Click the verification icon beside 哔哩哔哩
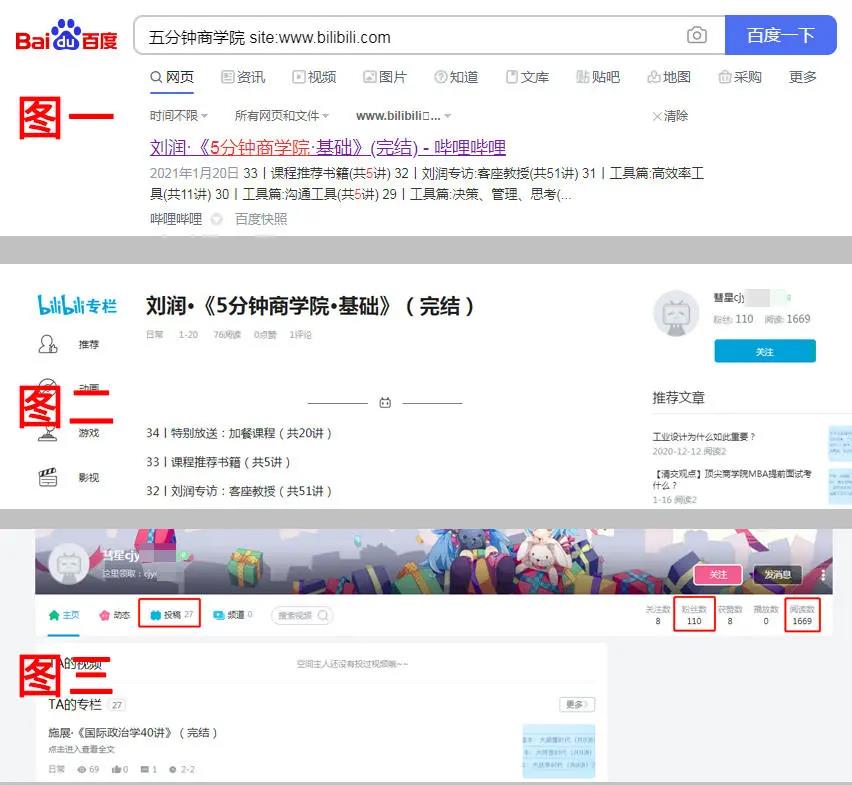The image size is (852, 785). pyautogui.click(x=216, y=219)
